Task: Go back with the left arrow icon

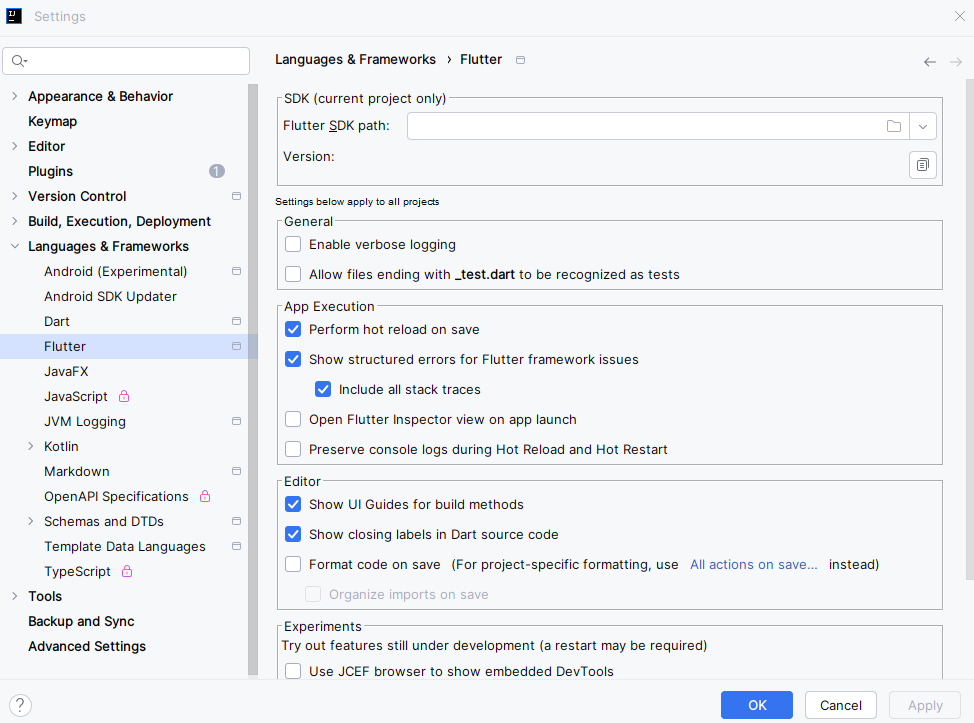Action: click(929, 61)
